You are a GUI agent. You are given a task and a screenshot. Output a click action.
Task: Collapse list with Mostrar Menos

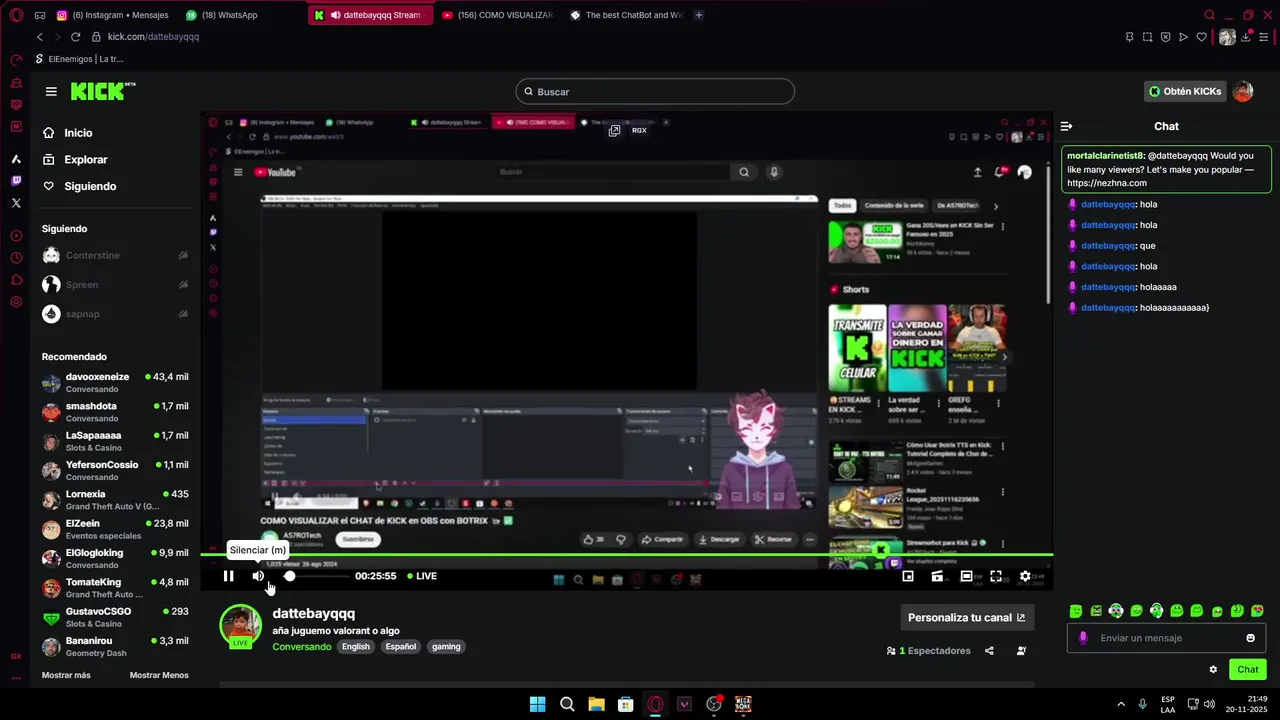[159, 675]
